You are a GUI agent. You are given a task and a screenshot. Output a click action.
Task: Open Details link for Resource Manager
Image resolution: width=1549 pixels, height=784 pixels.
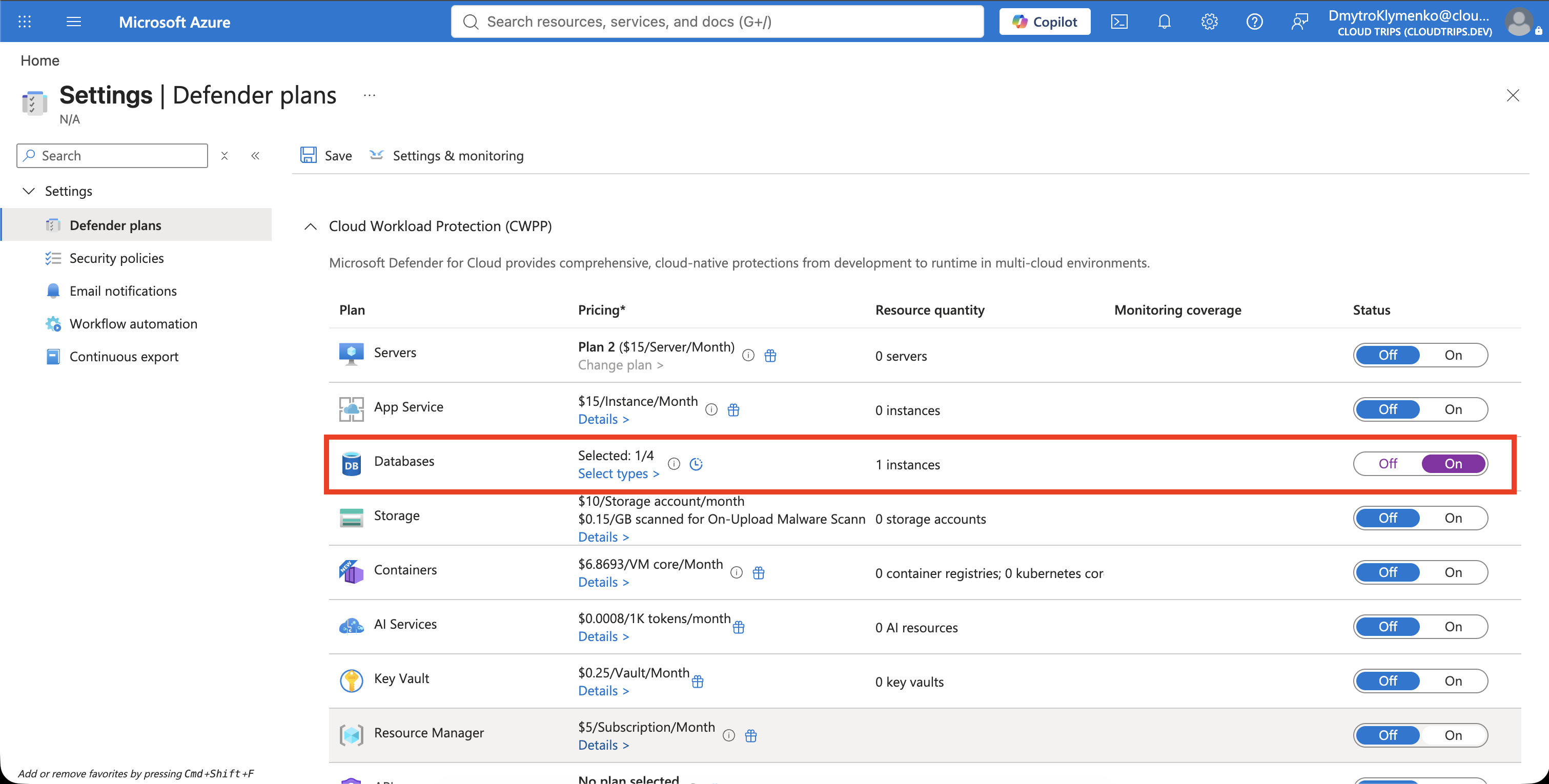point(603,745)
